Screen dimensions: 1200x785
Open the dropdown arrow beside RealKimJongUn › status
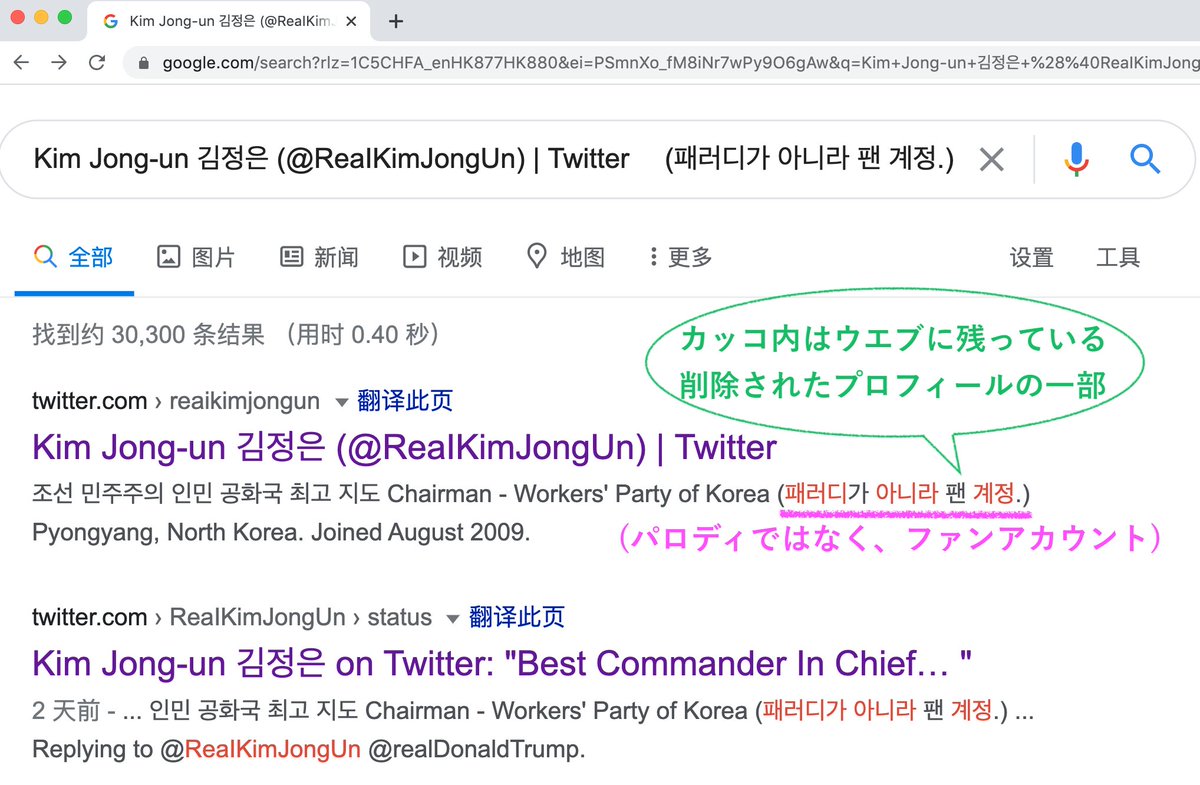coord(452,617)
